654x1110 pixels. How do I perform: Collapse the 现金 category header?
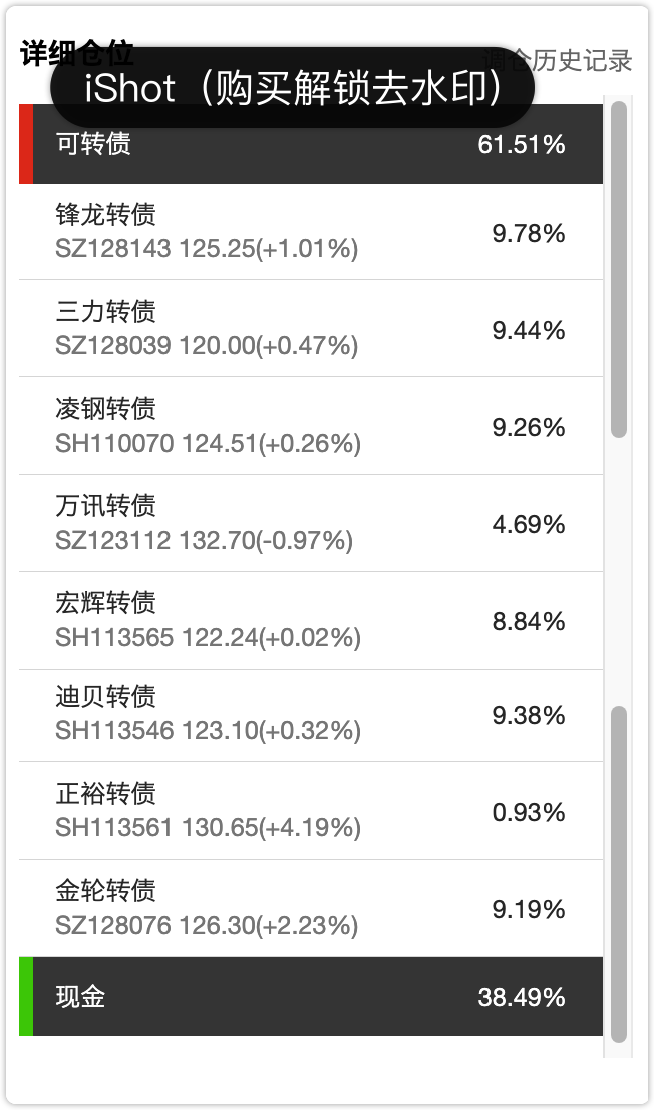pyautogui.click(x=300, y=997)
